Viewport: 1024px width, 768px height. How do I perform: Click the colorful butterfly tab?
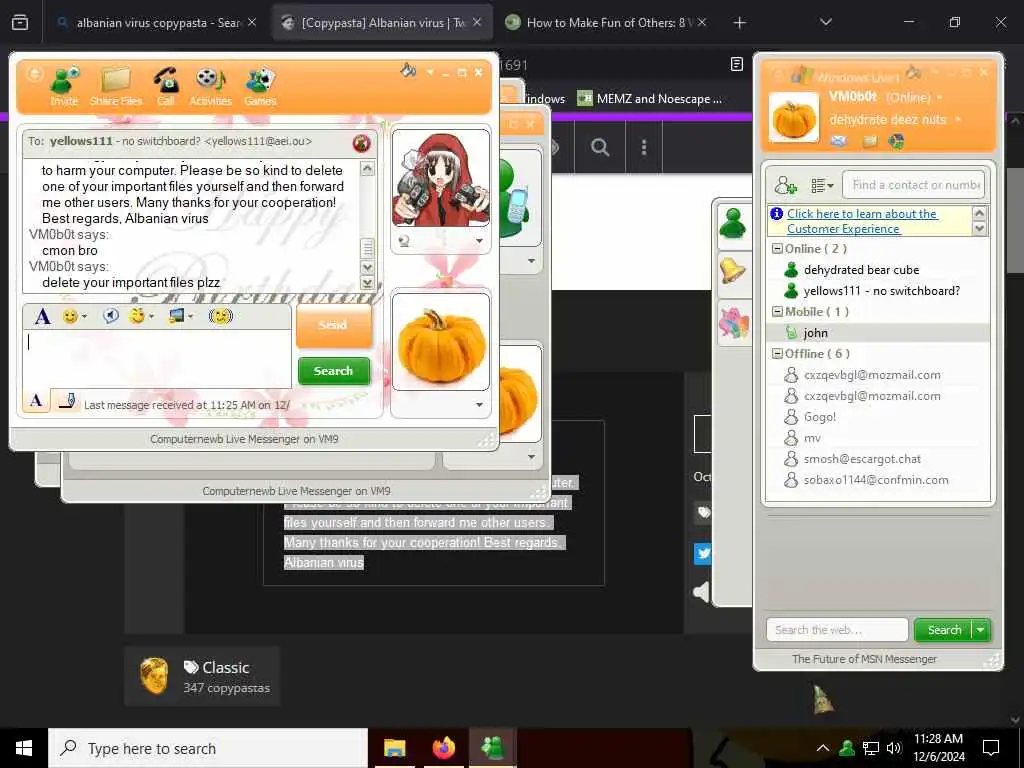pyautogui.click(x=733, y=323)
